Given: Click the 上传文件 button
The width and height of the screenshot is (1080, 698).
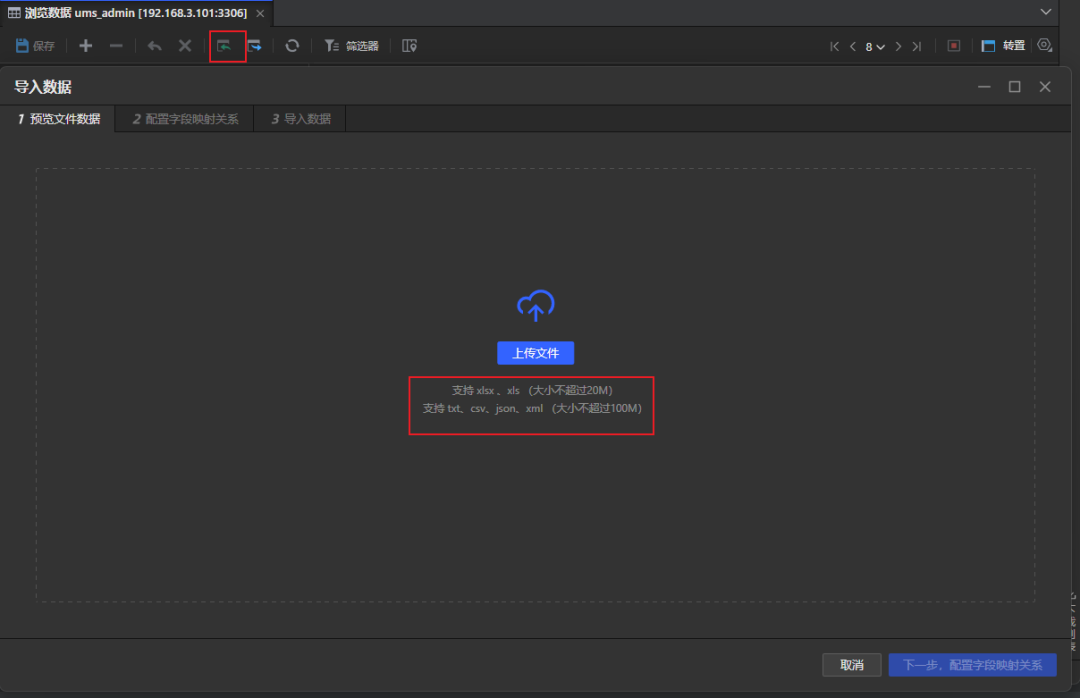Looking at the screenshot, I should pyautogui.click(x=535, y=353).
